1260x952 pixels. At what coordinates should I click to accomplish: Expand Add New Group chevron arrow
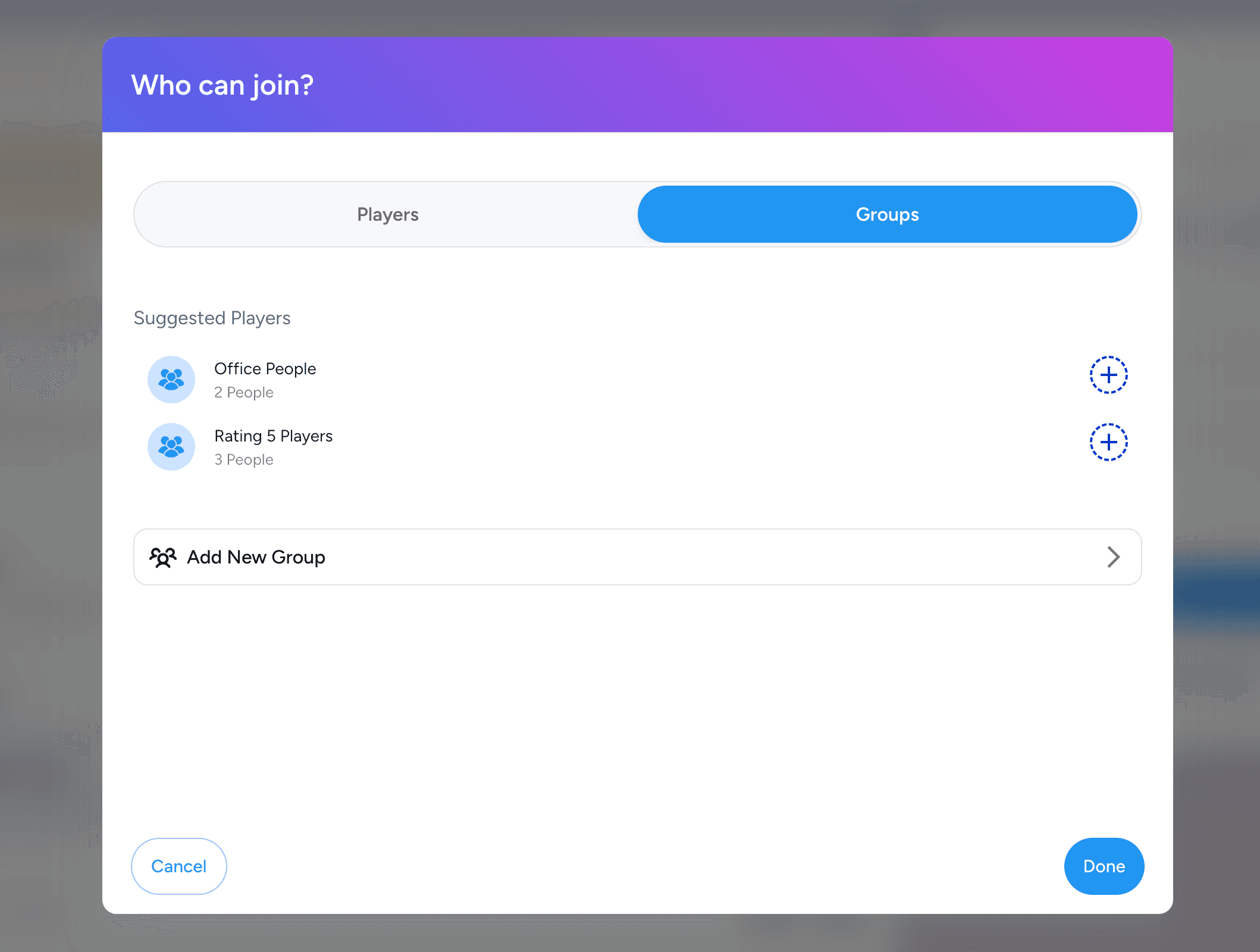click(x=1113, y=557)
